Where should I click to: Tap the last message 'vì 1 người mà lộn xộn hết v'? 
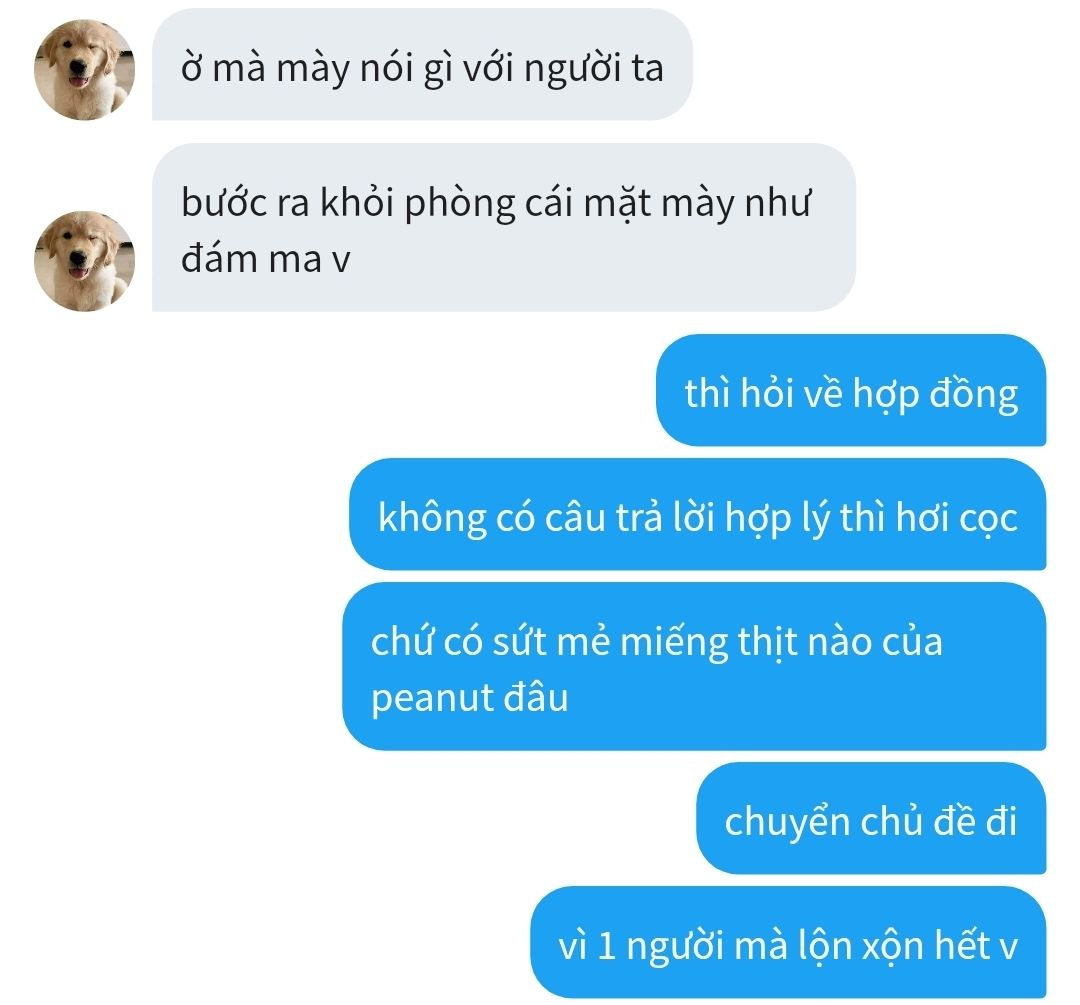click(x=789, y=942)
